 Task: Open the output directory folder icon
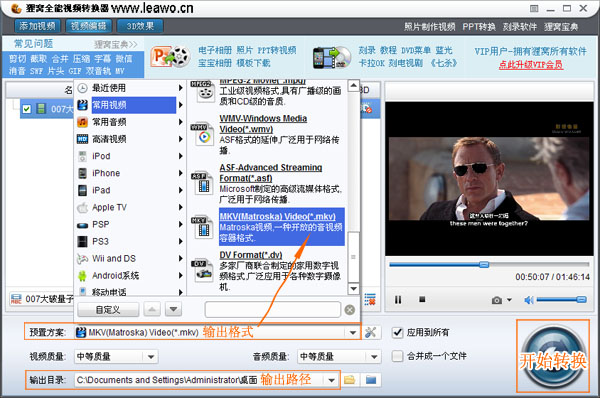point(371,380)
